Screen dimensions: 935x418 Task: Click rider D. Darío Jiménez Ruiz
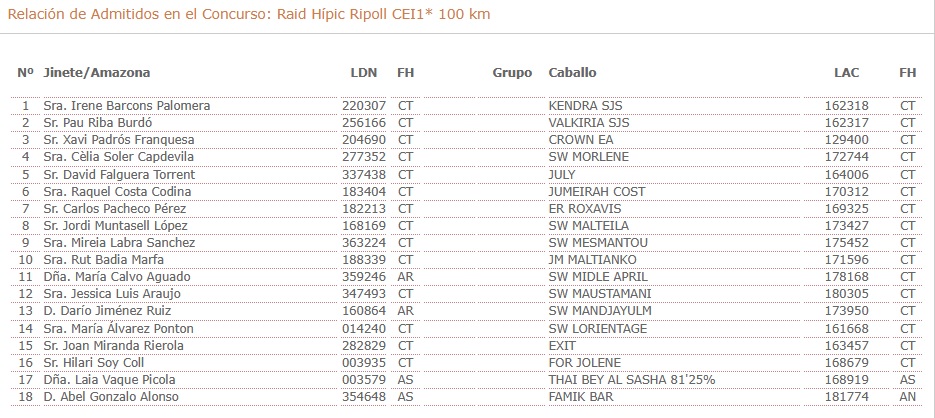pos(107,311)
